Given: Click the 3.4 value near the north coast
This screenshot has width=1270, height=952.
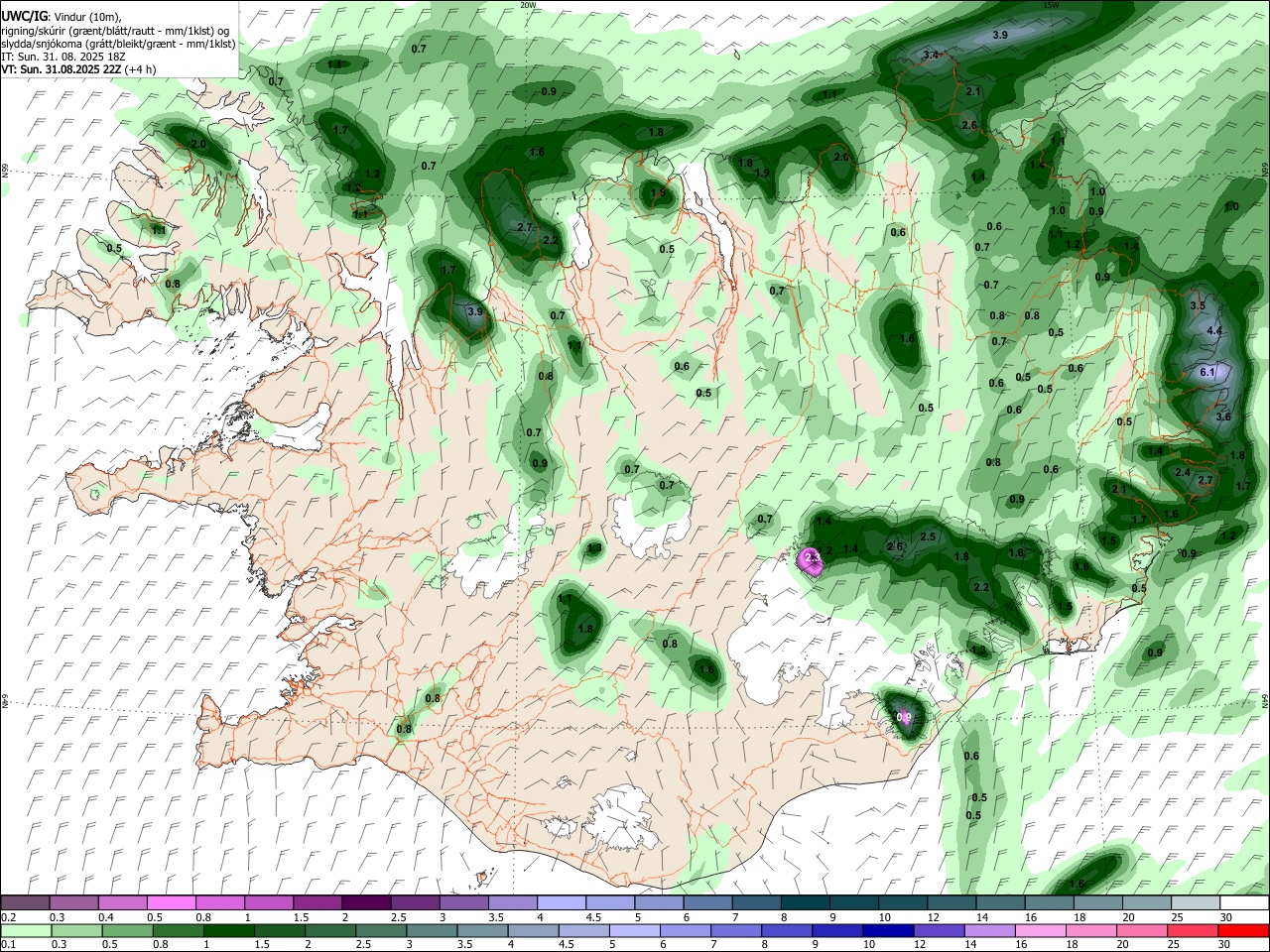Looking at the screenshot, I should 931,55.
